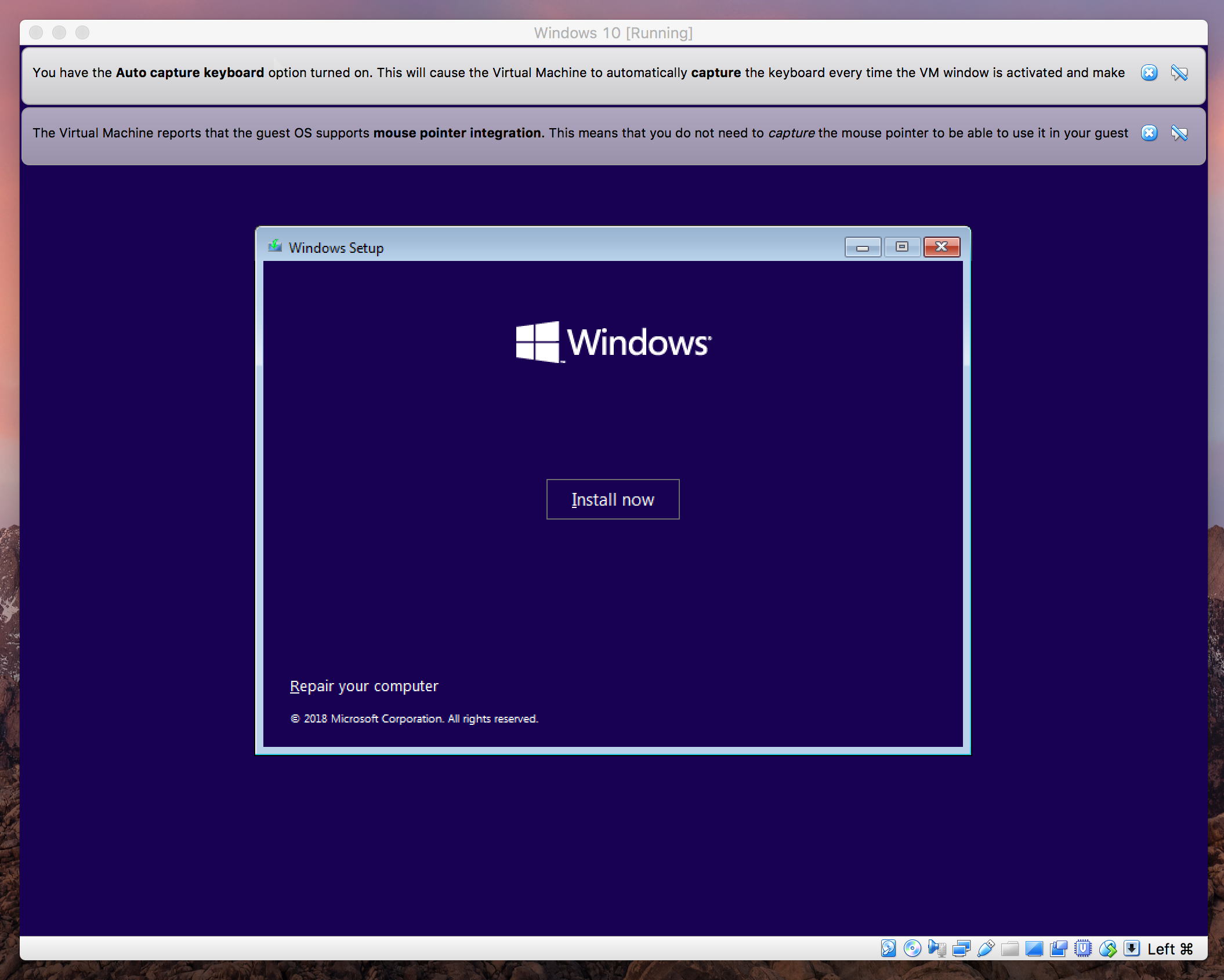Click the audio speaker and microphone icon
The image size is (1224, 980).
pos(937,949)
